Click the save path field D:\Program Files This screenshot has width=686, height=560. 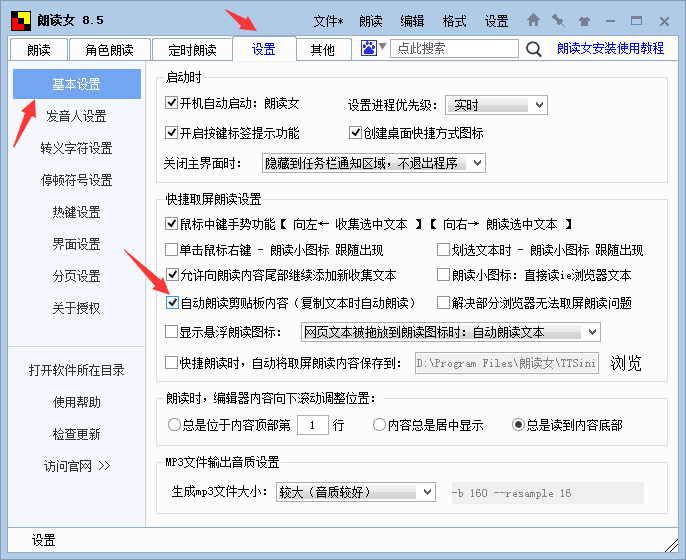point(507,363)
